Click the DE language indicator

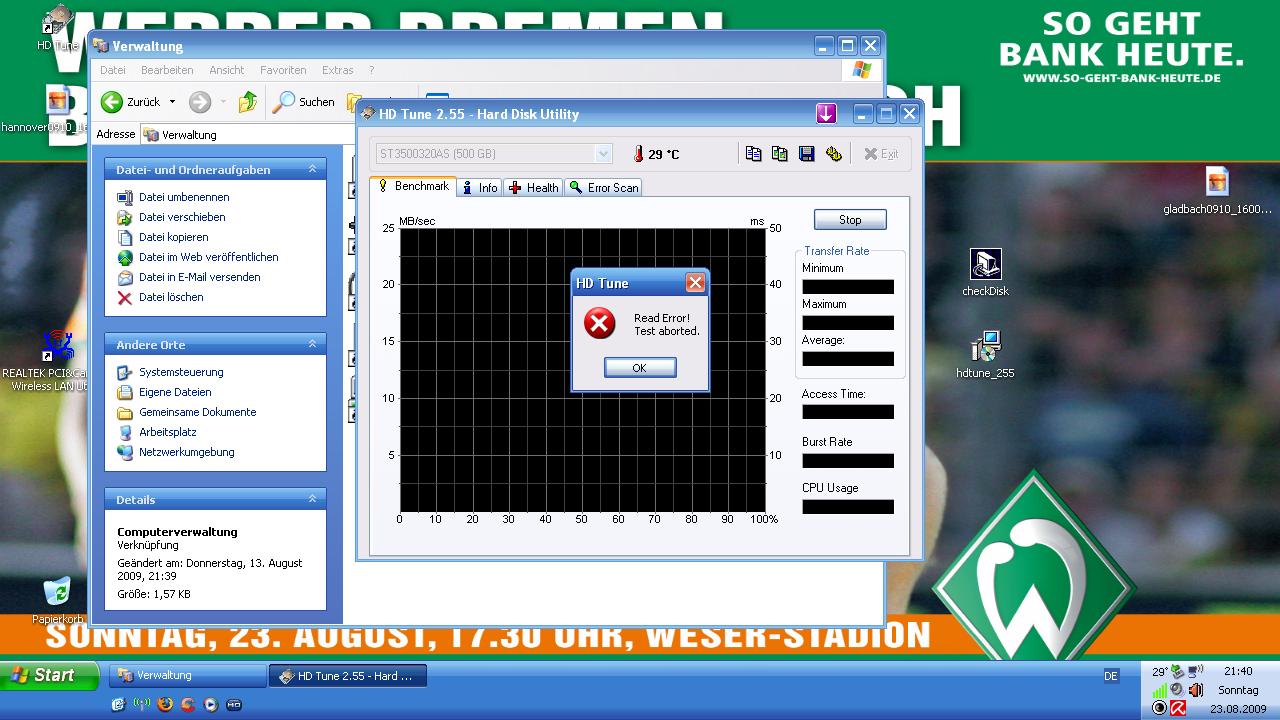[x=1111, y=676]
